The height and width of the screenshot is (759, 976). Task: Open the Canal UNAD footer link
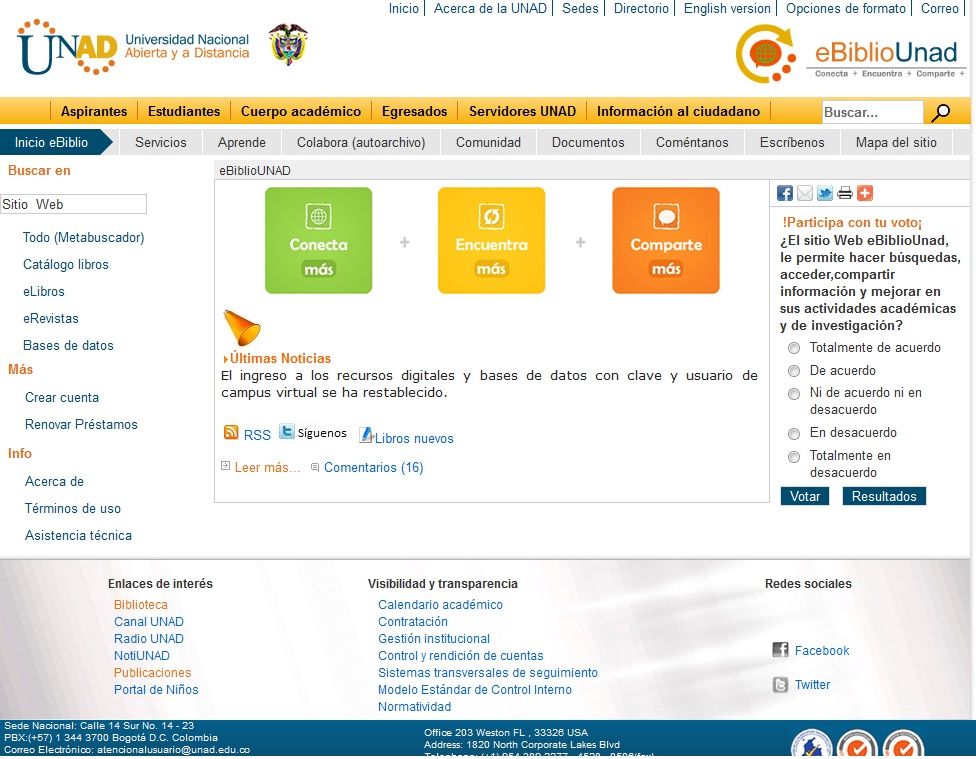click(149, 621)
